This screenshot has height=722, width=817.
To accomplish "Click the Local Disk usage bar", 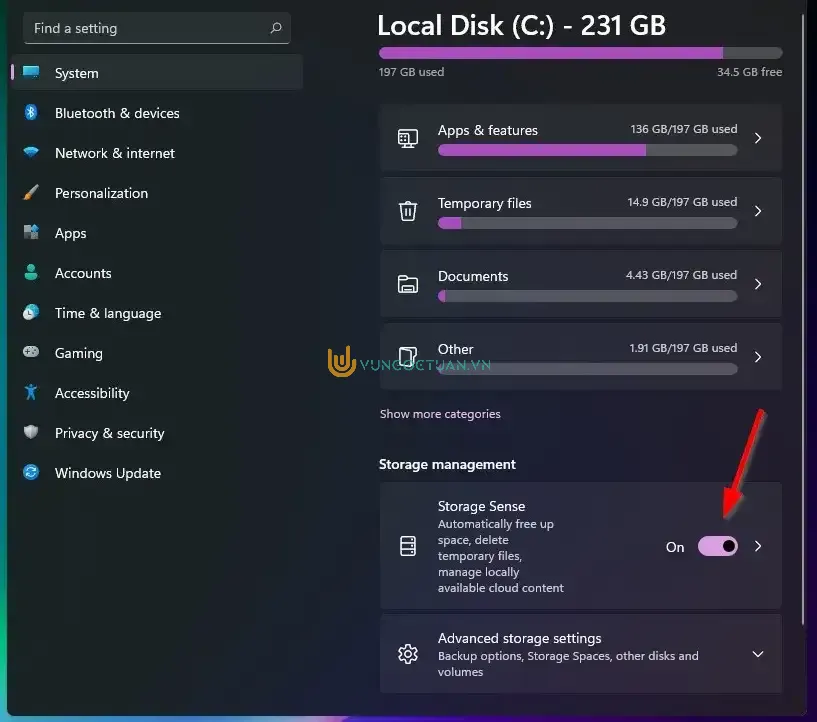I will tap(580, 53).
